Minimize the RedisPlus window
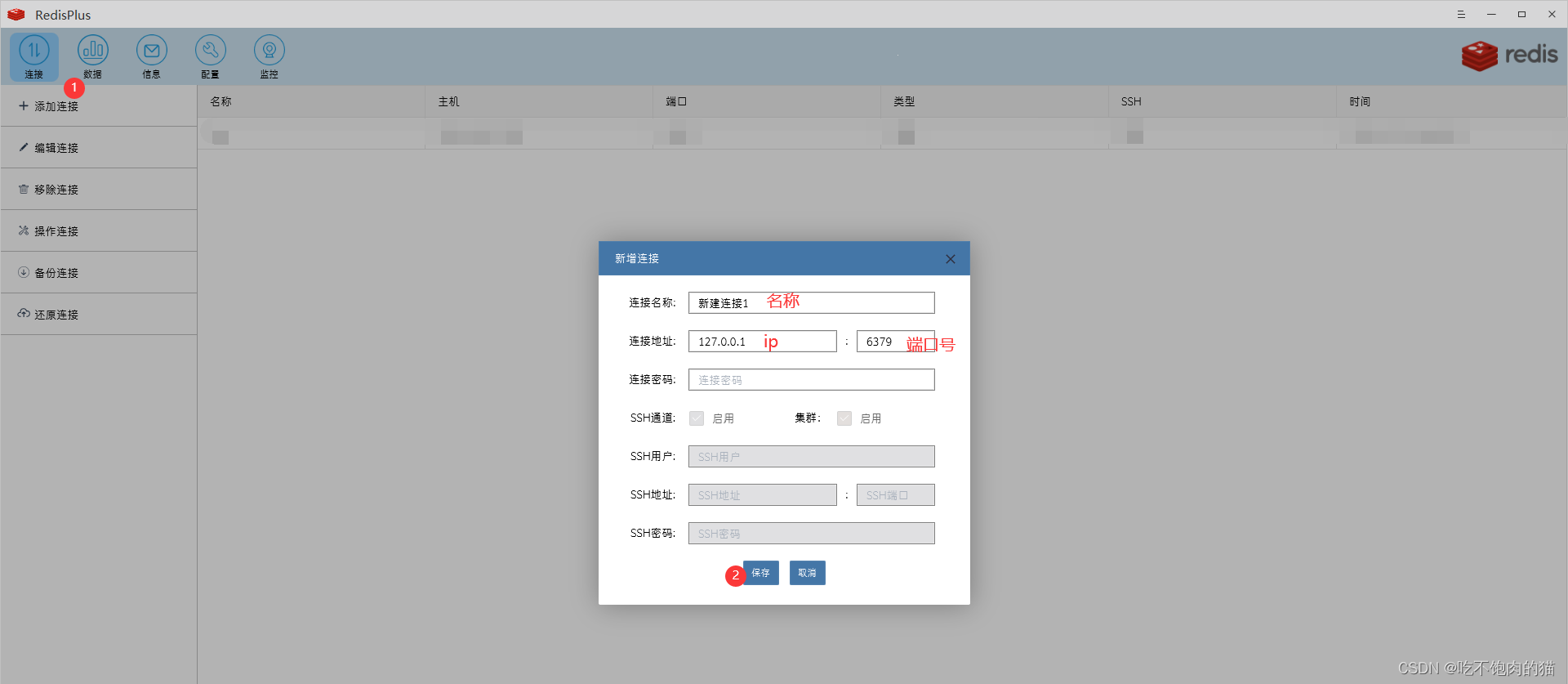 tap(1491, 15)
